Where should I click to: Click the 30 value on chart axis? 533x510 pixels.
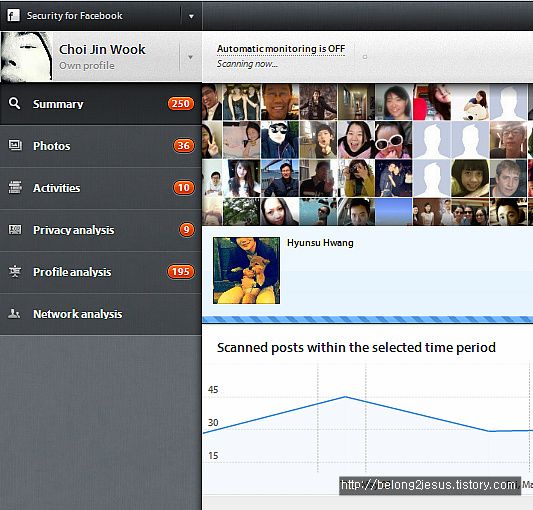point(213,423)
